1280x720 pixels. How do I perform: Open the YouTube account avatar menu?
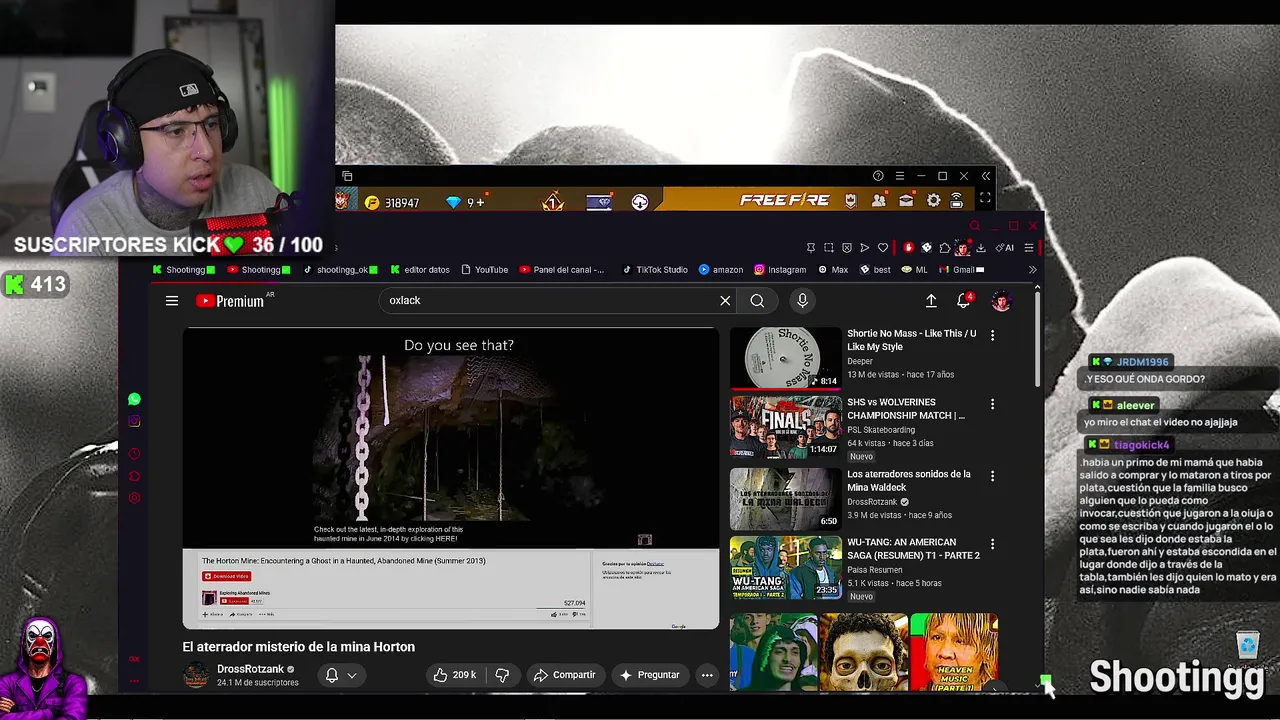pos(1001,300)
